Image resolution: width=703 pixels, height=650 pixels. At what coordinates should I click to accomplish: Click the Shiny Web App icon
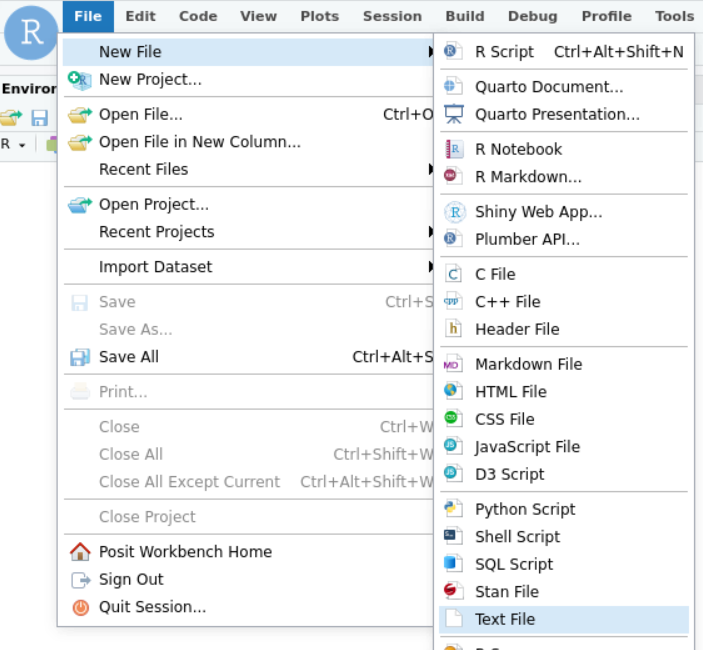coord(455,212)
